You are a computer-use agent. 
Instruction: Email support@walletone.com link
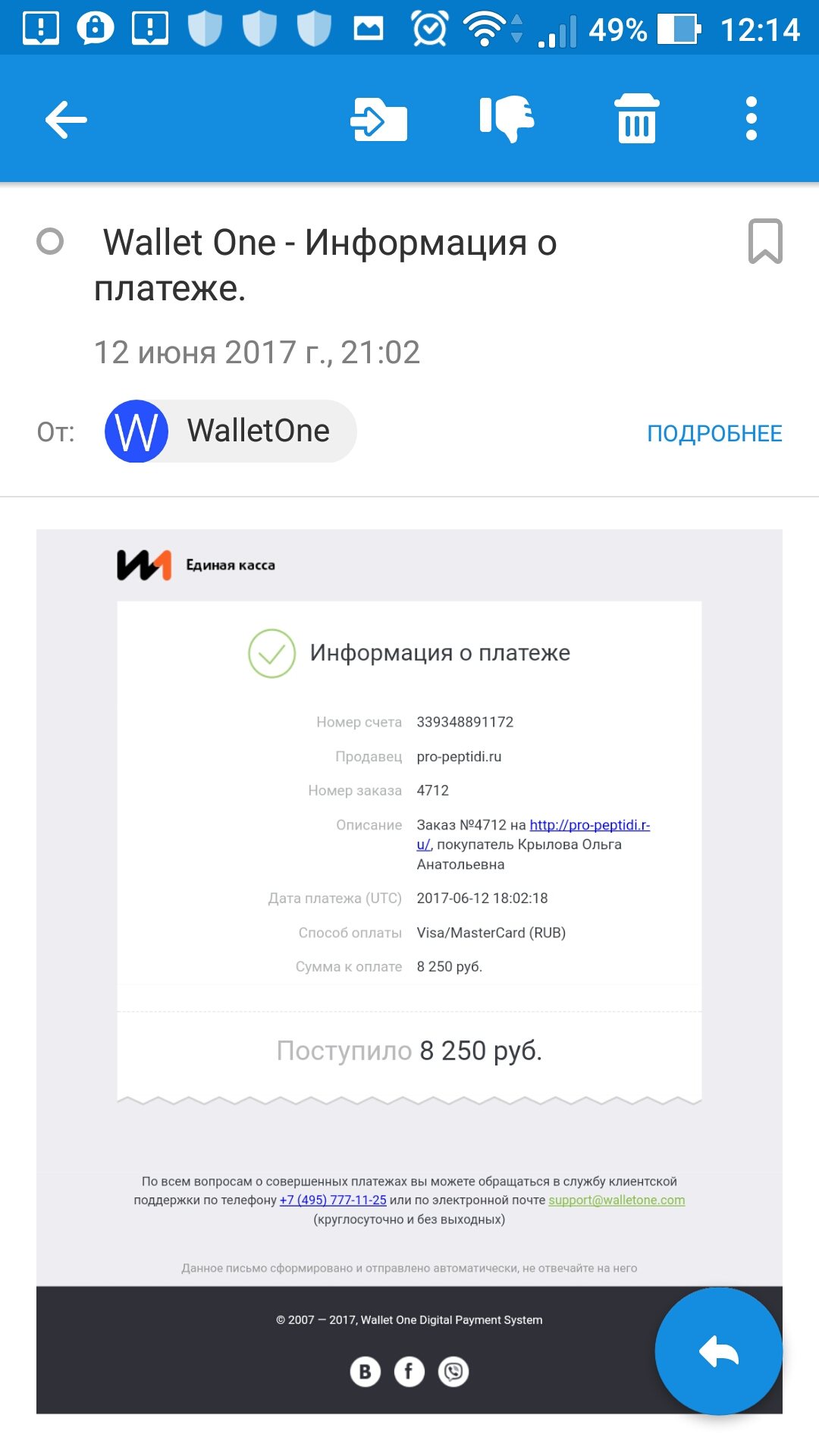617,1200
